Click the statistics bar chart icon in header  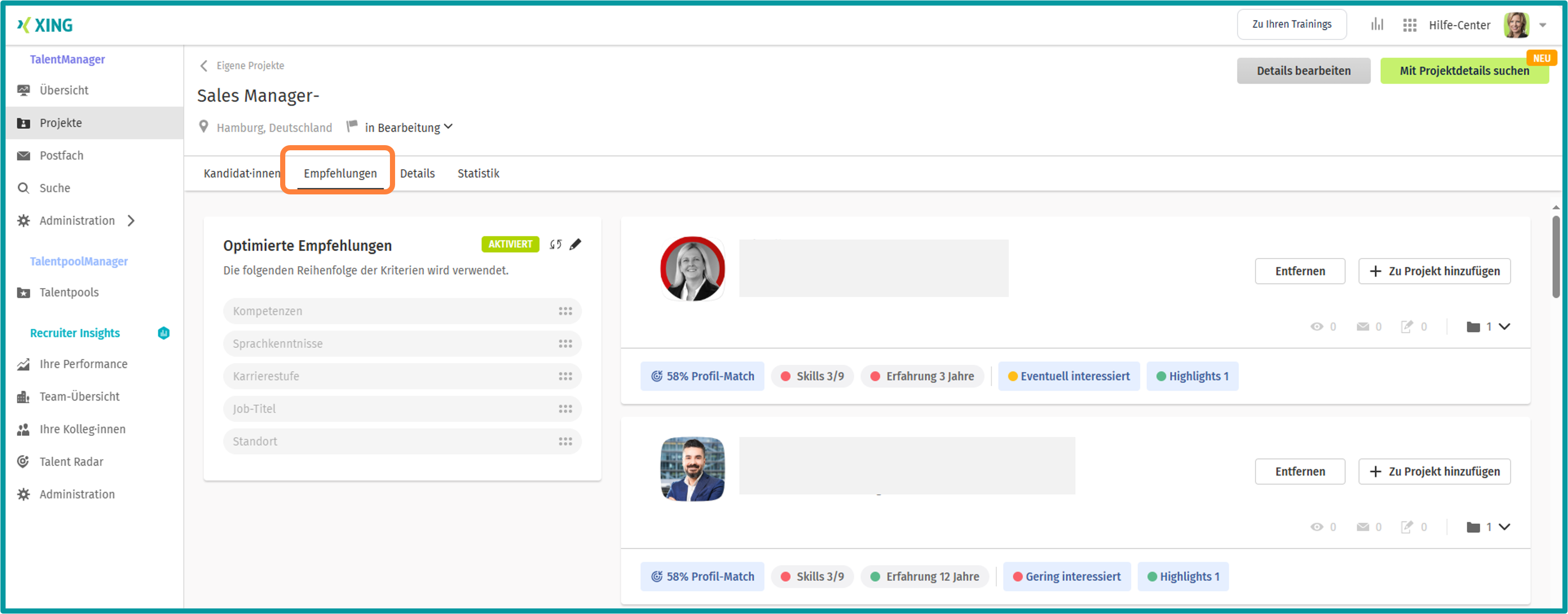(1377, 24)
